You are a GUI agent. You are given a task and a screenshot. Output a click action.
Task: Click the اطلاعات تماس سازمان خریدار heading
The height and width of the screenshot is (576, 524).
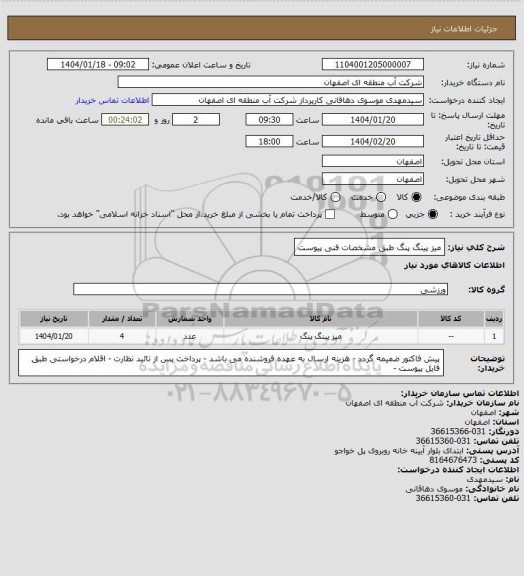(x=460, y=393)
